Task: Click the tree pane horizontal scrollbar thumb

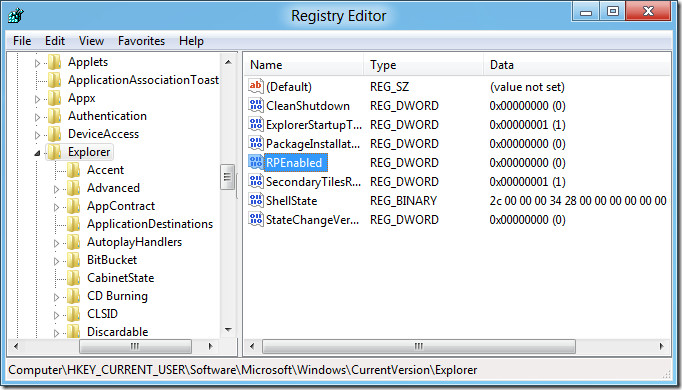Action: [x=135, y=346]
